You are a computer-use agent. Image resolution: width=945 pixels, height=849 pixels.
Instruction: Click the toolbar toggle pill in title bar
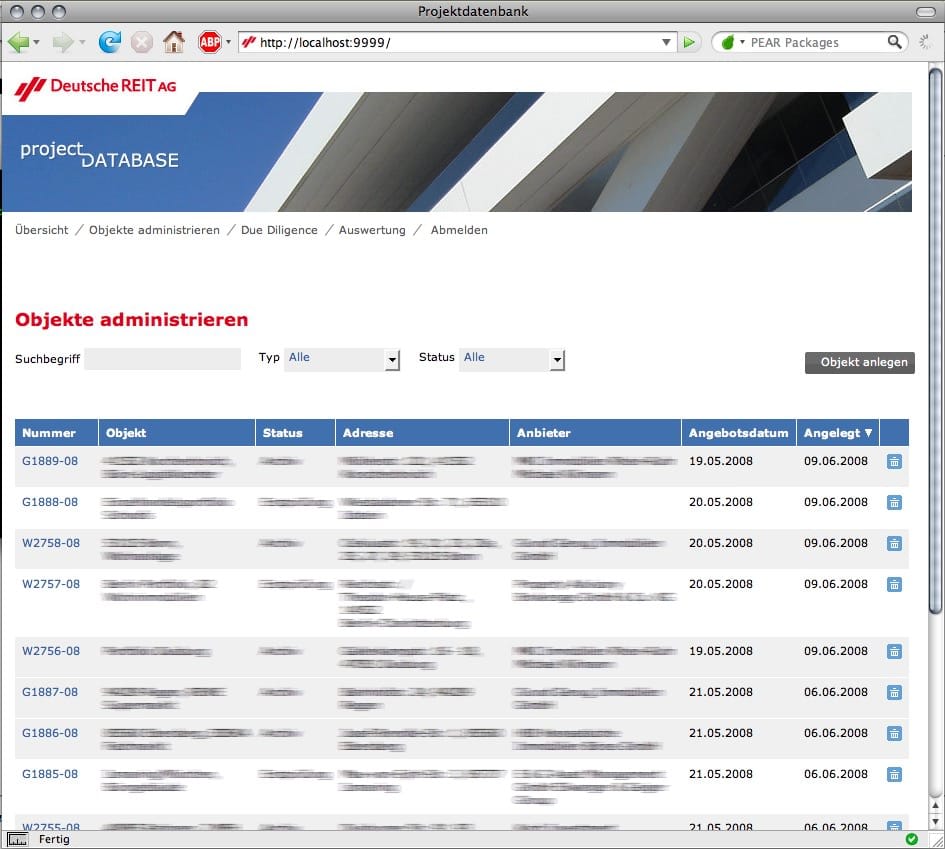pyautogui.click(x=925, y=11)
